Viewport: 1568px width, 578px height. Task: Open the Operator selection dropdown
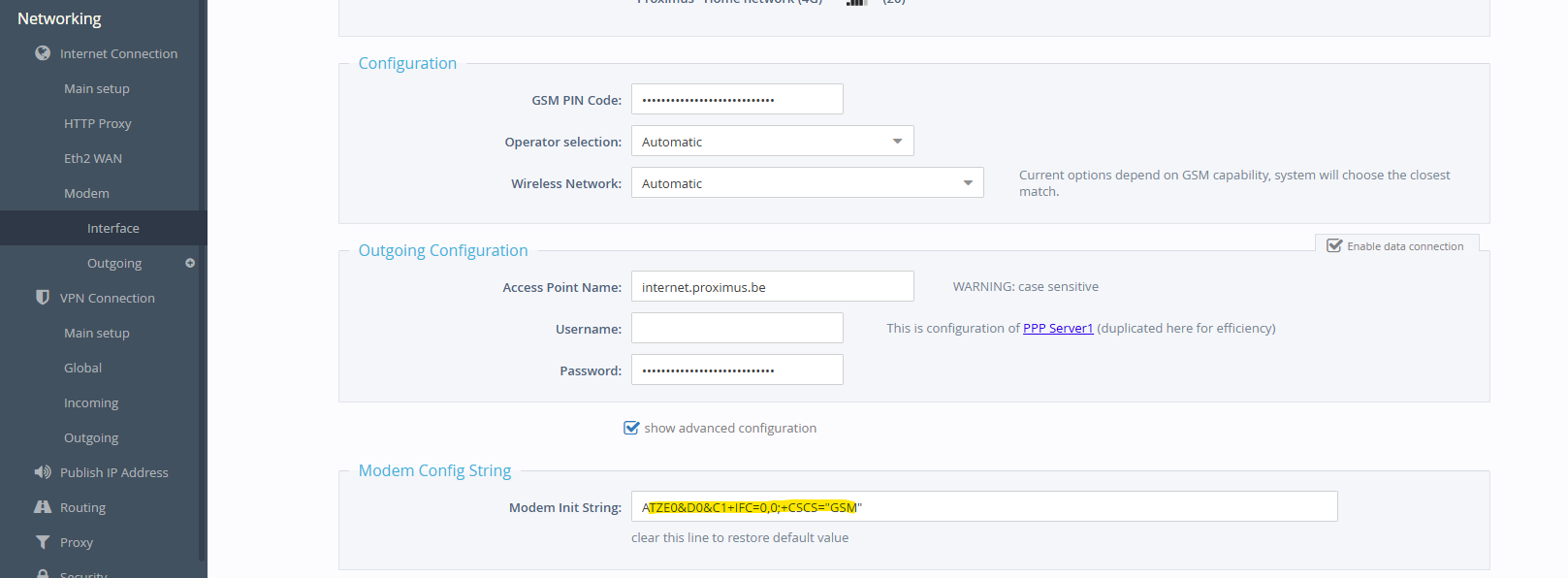[772, 142]
